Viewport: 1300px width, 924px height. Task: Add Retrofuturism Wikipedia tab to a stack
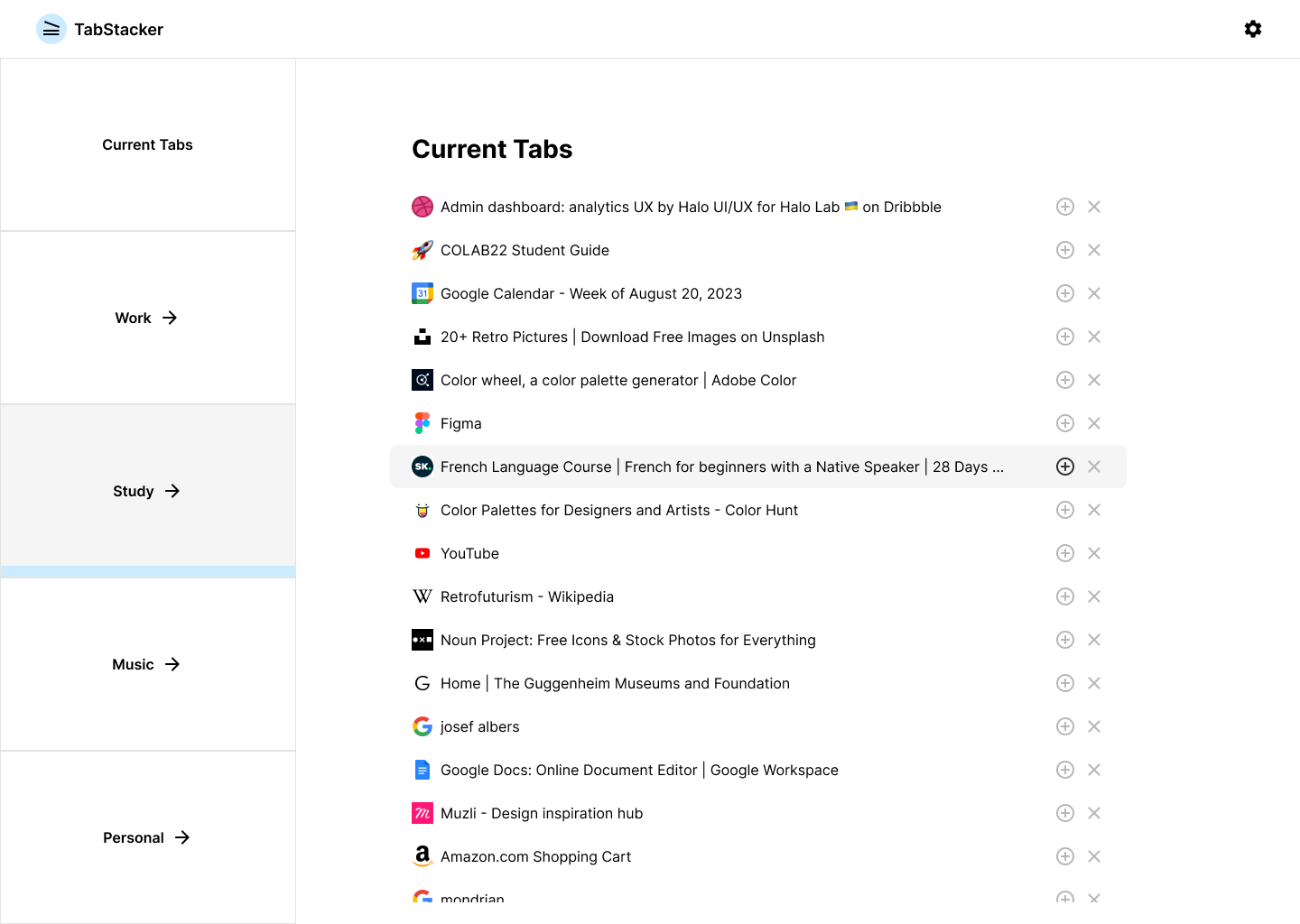pos(1065,596)
